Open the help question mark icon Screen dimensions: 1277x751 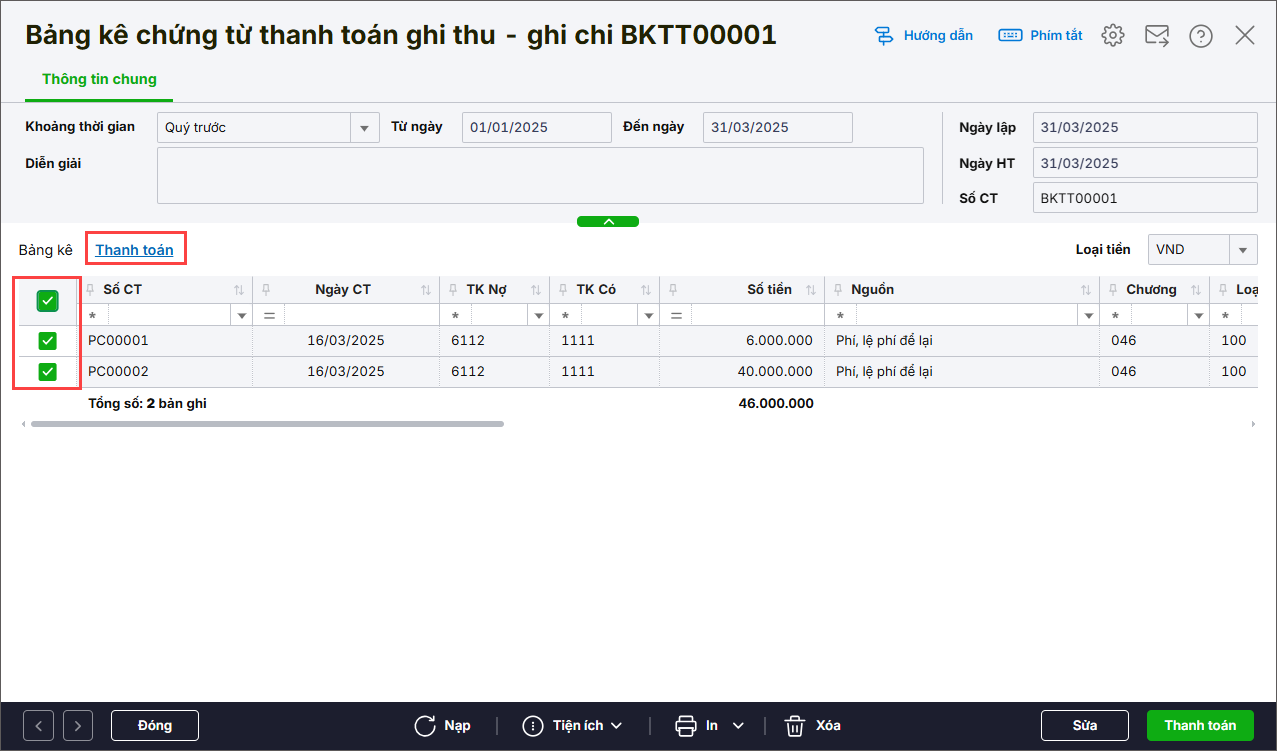click(1200, 36)
